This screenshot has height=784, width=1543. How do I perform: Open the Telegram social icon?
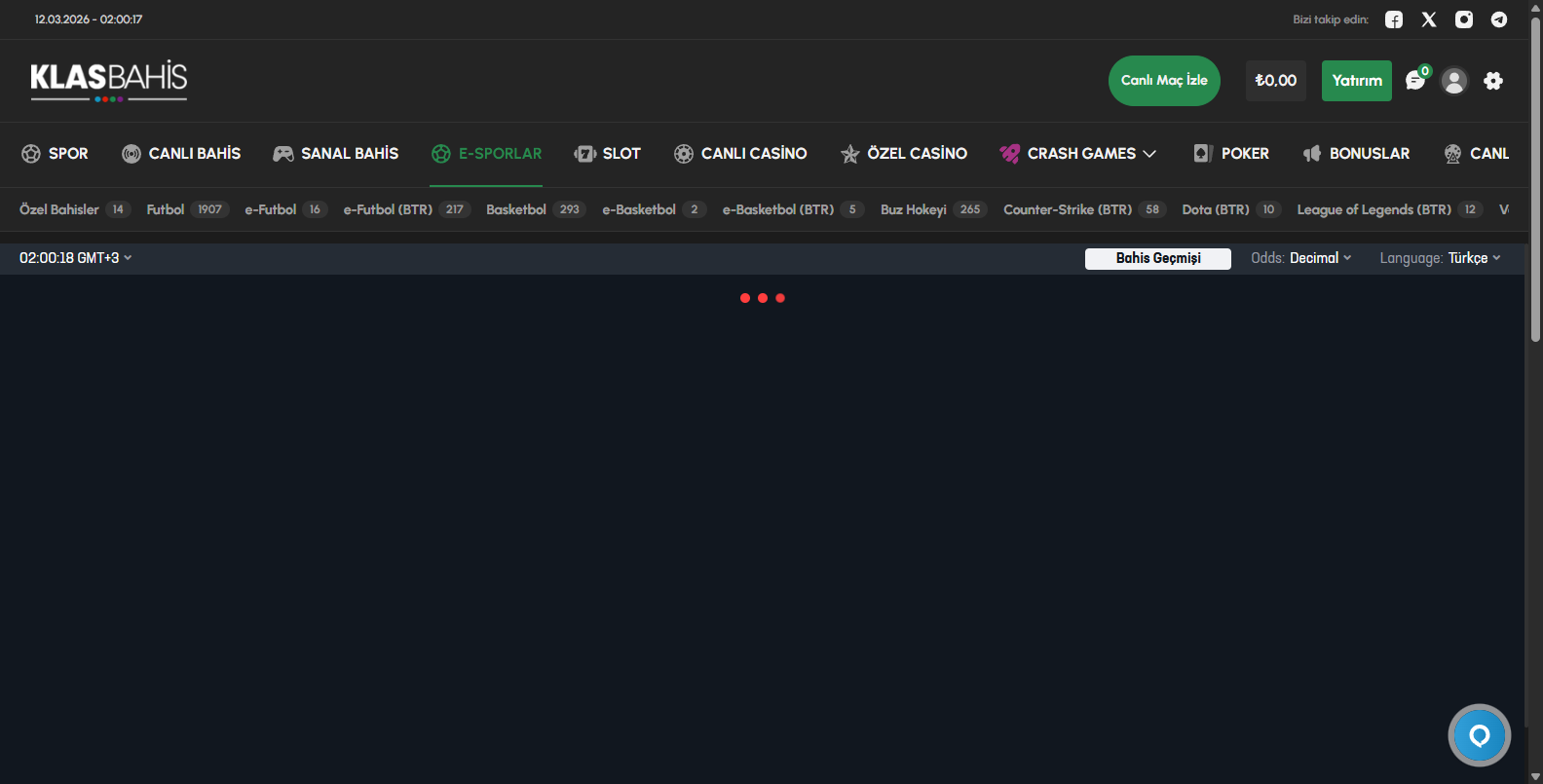(1499, 19)
